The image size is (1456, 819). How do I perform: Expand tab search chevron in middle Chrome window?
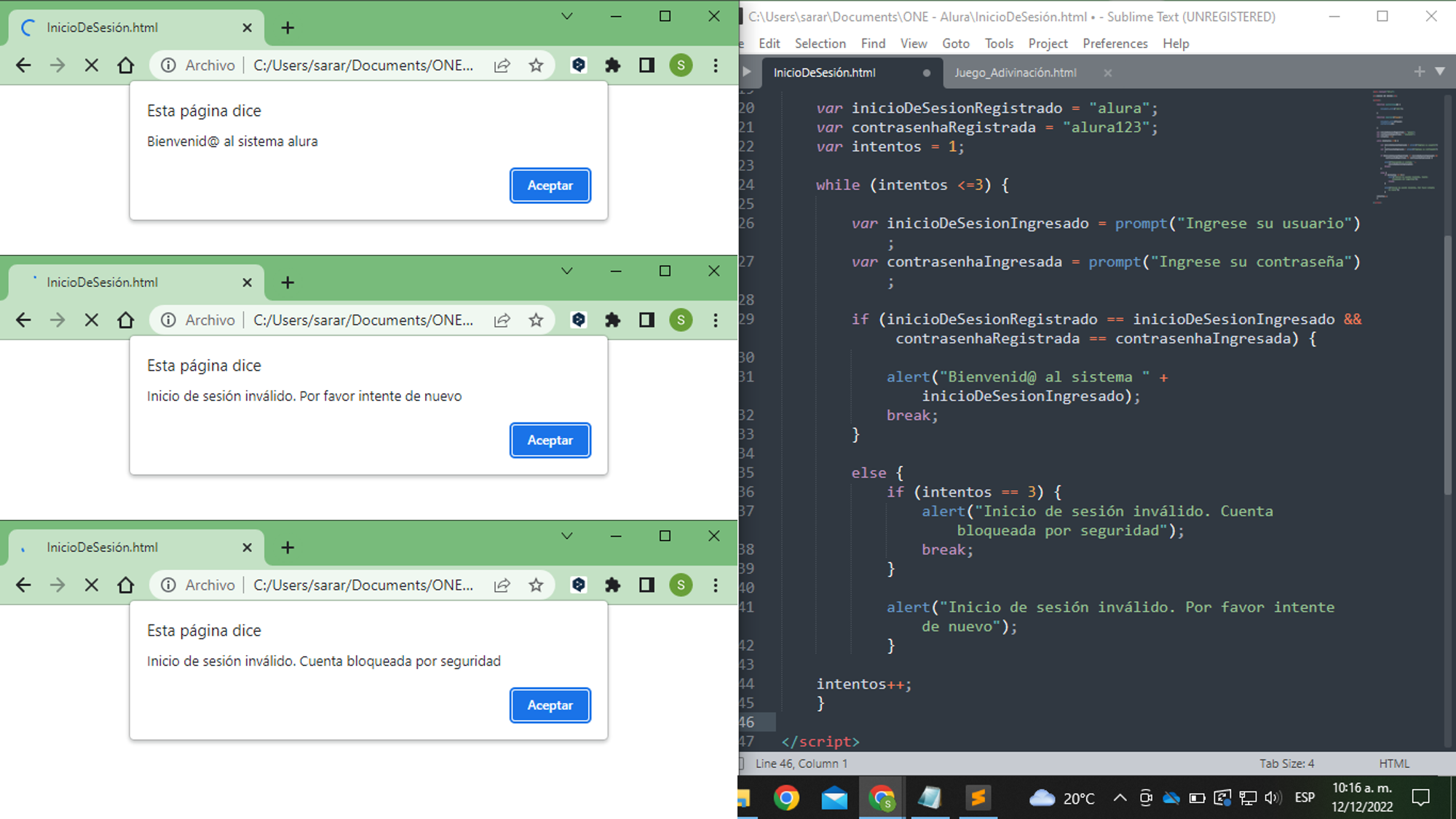pyautogui.click(x=567, y=271)
